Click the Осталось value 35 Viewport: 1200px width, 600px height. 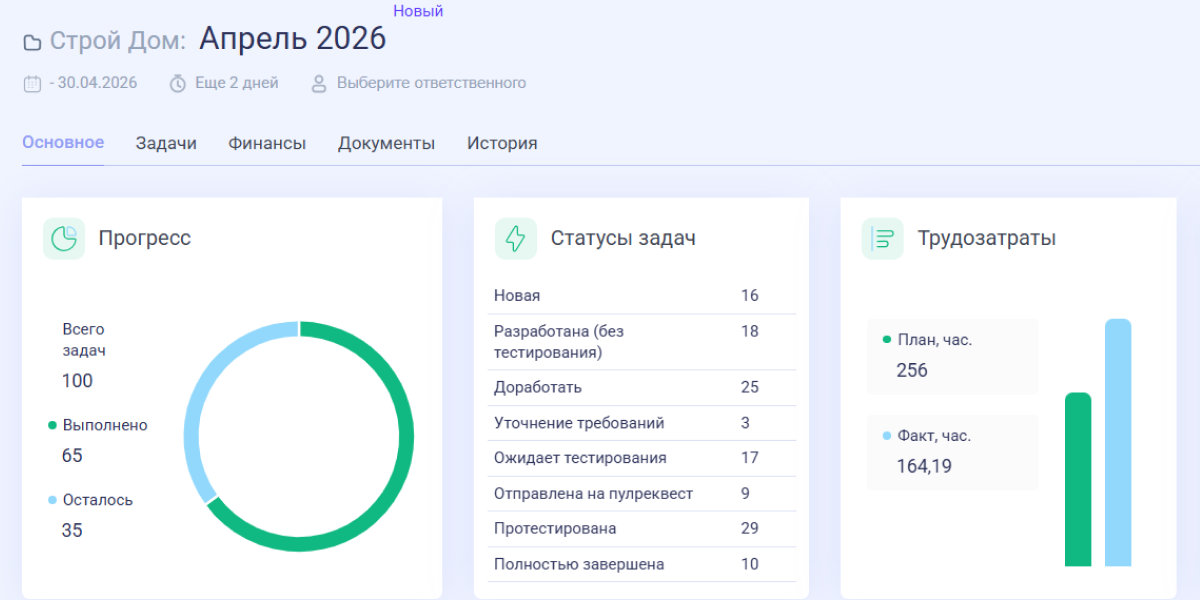pos(72,531)
